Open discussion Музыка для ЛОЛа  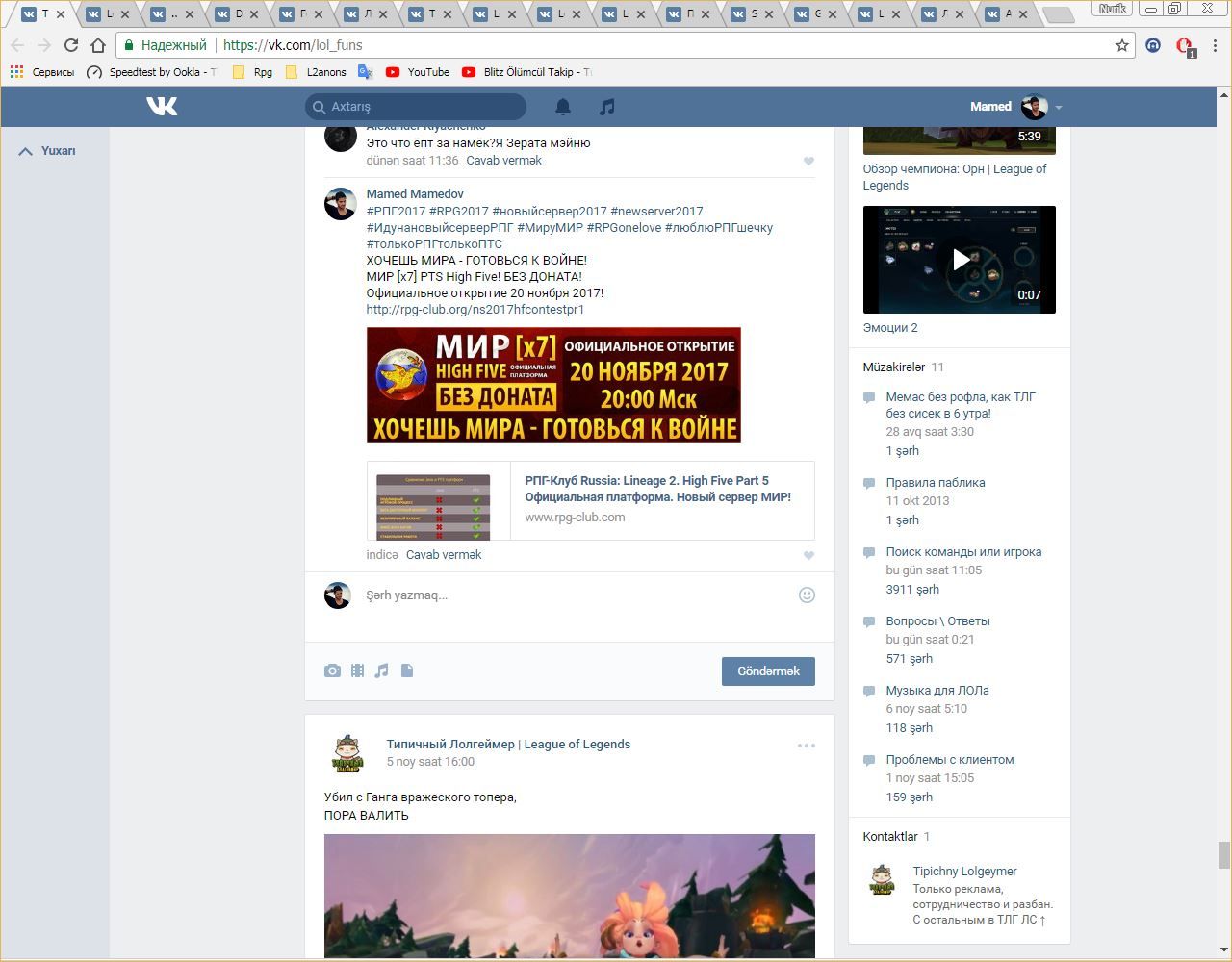click(x=937, y=691)
